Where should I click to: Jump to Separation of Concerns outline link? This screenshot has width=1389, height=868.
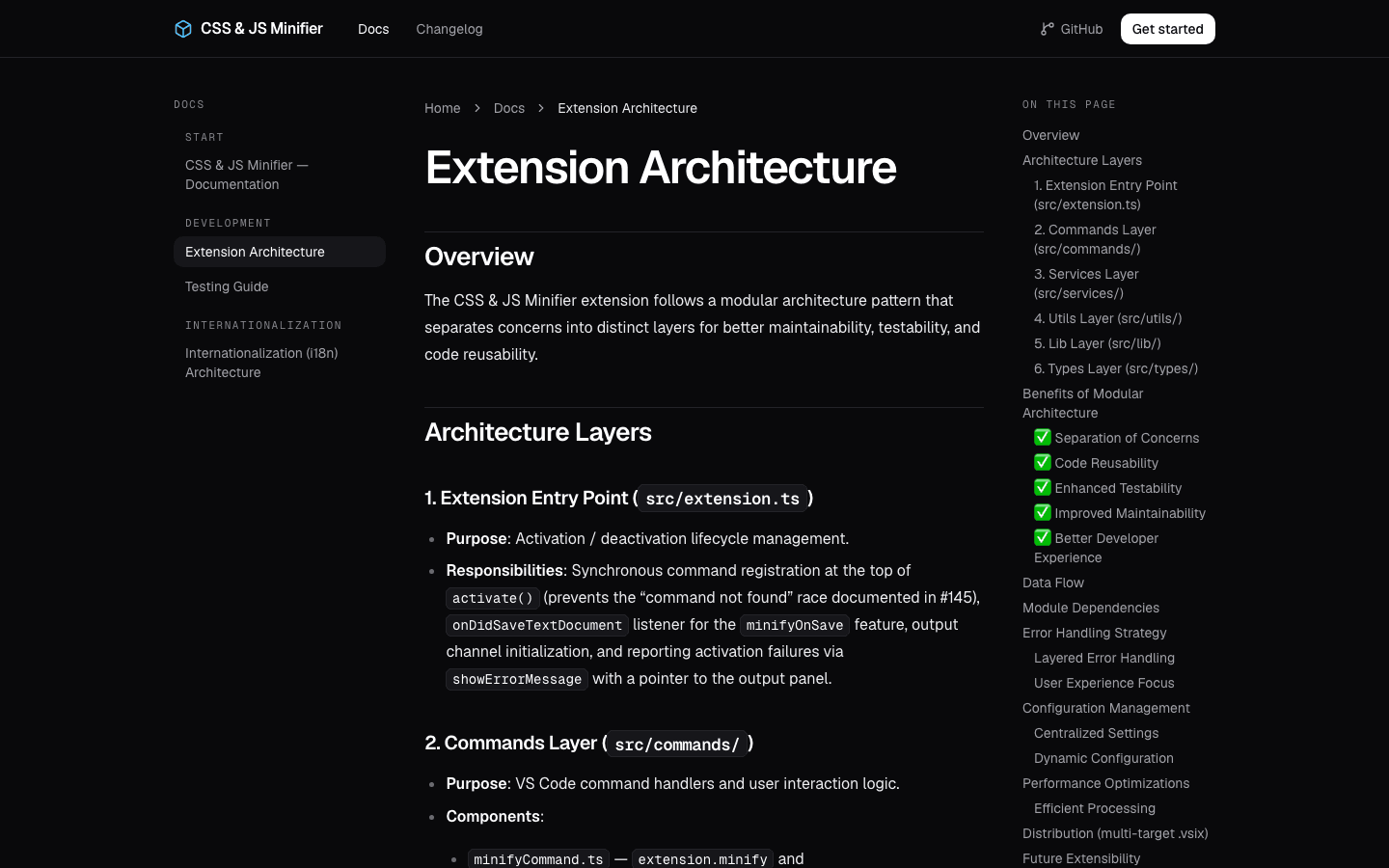[x=1117, y=438]
